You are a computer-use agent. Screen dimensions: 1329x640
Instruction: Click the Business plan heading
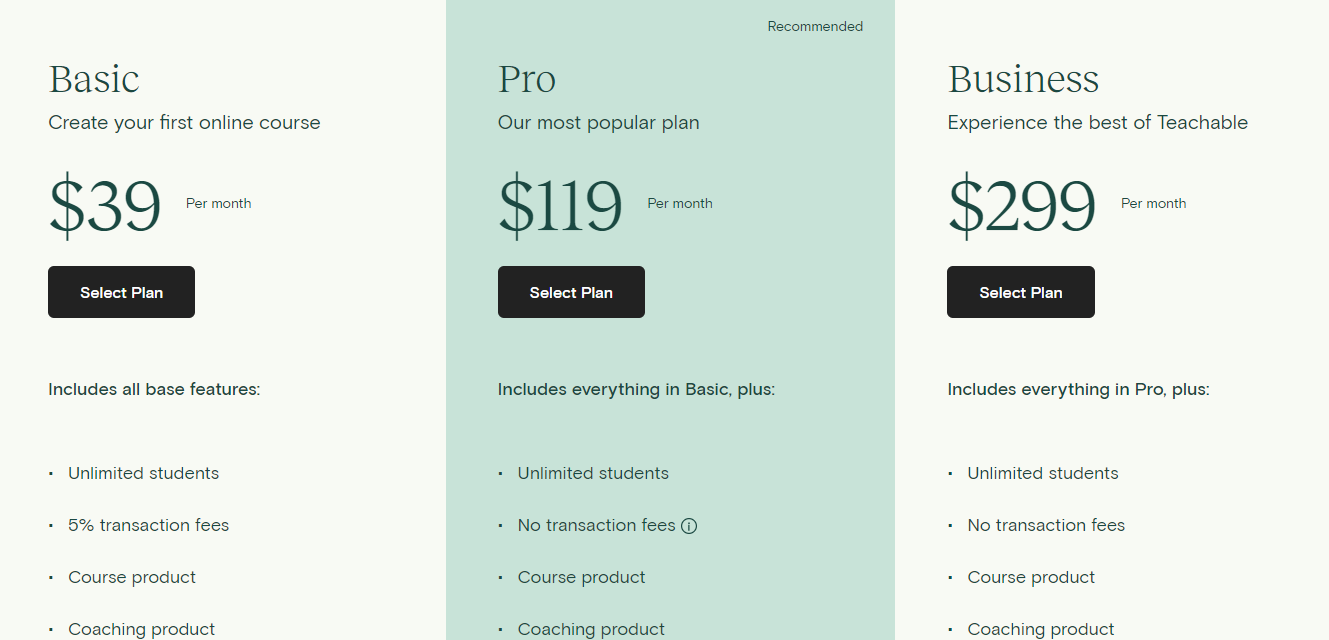pyautogui.click(x=1023, y=79)
